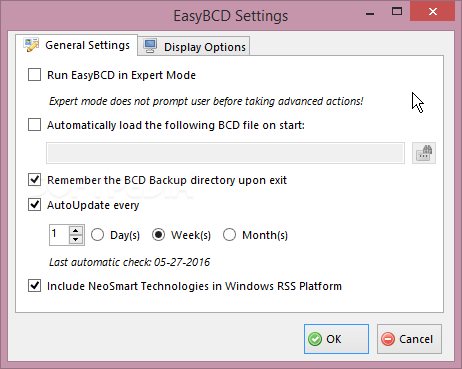
Task: Click the AutoUpdate interval number field
Action: 59,235
